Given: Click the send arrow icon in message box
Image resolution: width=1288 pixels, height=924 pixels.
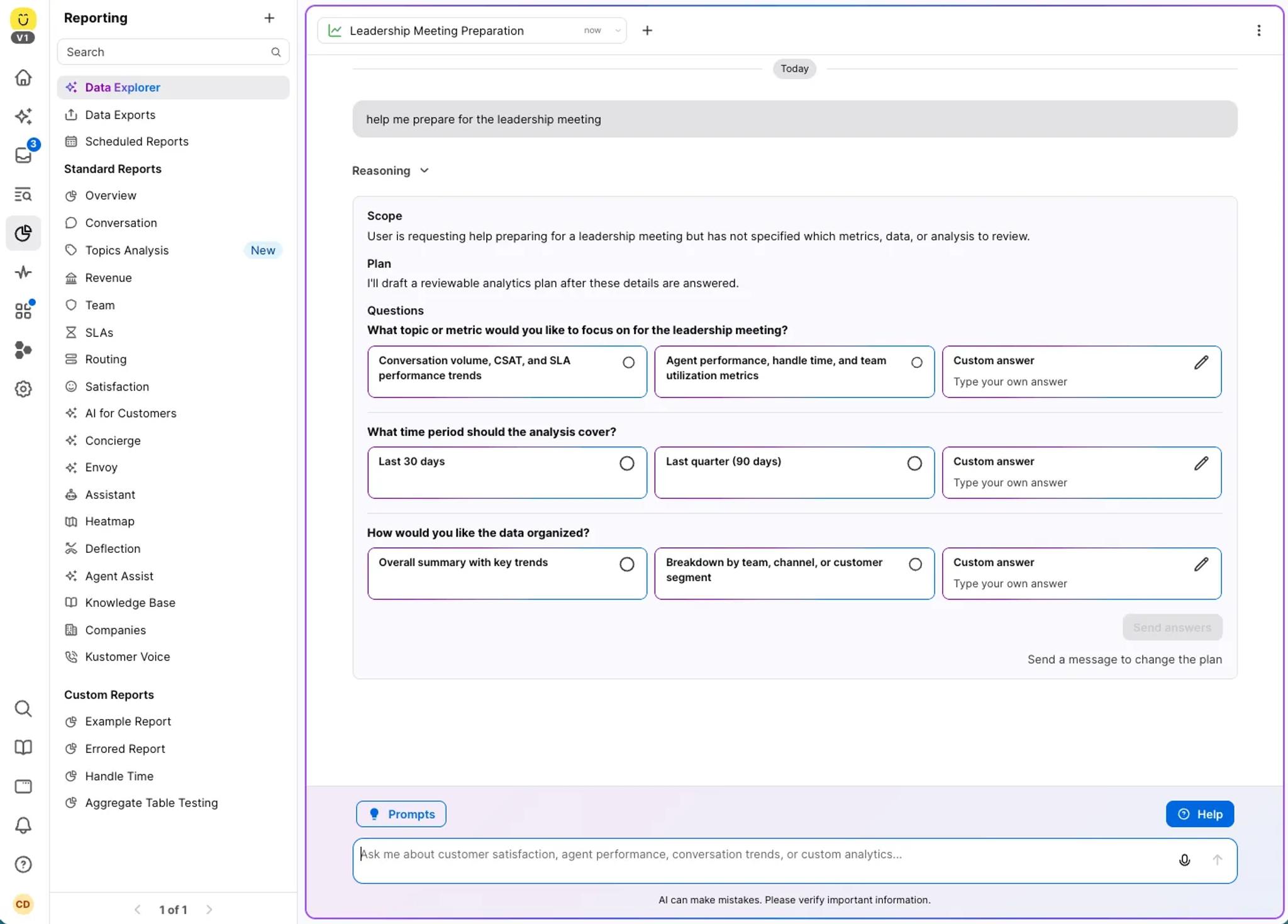Looking at the screenshot, I should point(1217,860).
